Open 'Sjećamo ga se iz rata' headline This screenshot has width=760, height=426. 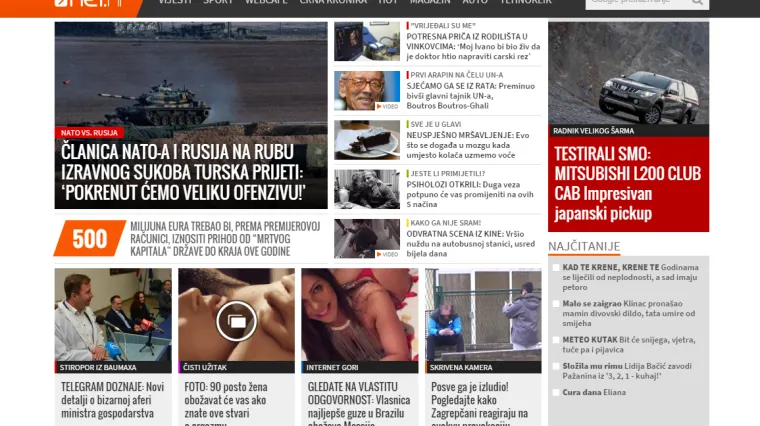coord(471,96)
